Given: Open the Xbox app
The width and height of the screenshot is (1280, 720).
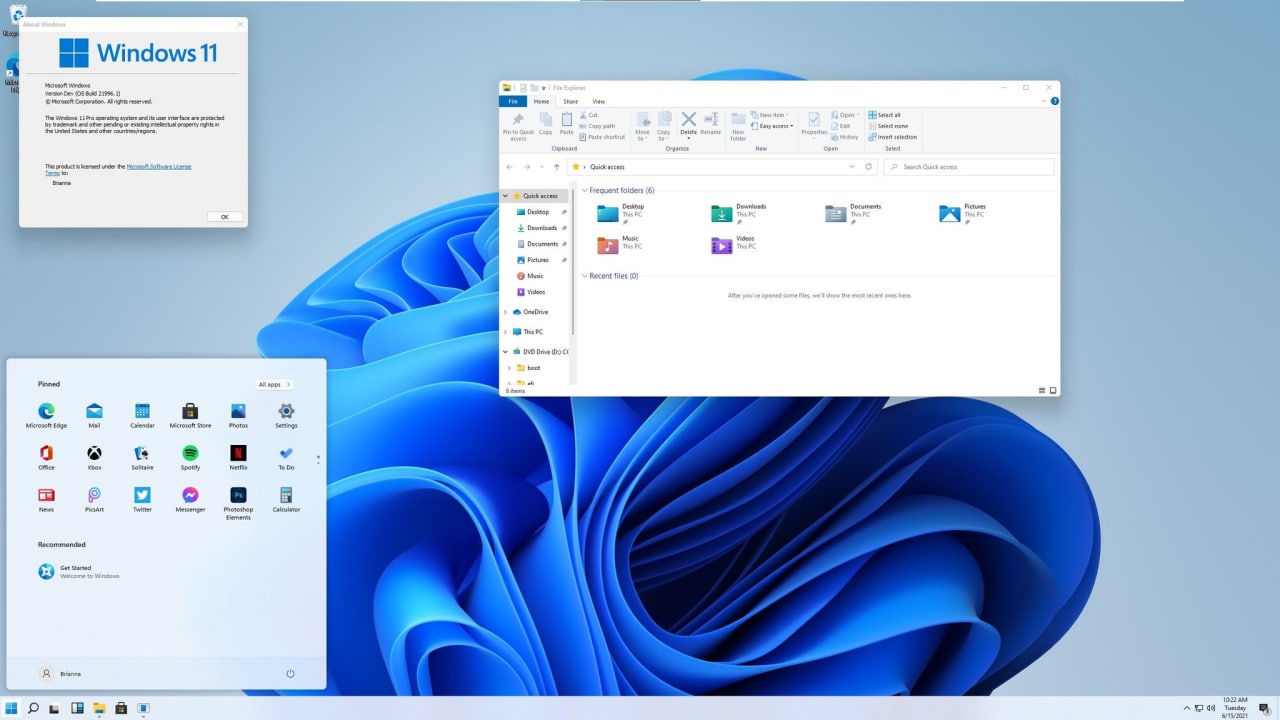Looking at the screenshot, I should [x=94, y=458].
